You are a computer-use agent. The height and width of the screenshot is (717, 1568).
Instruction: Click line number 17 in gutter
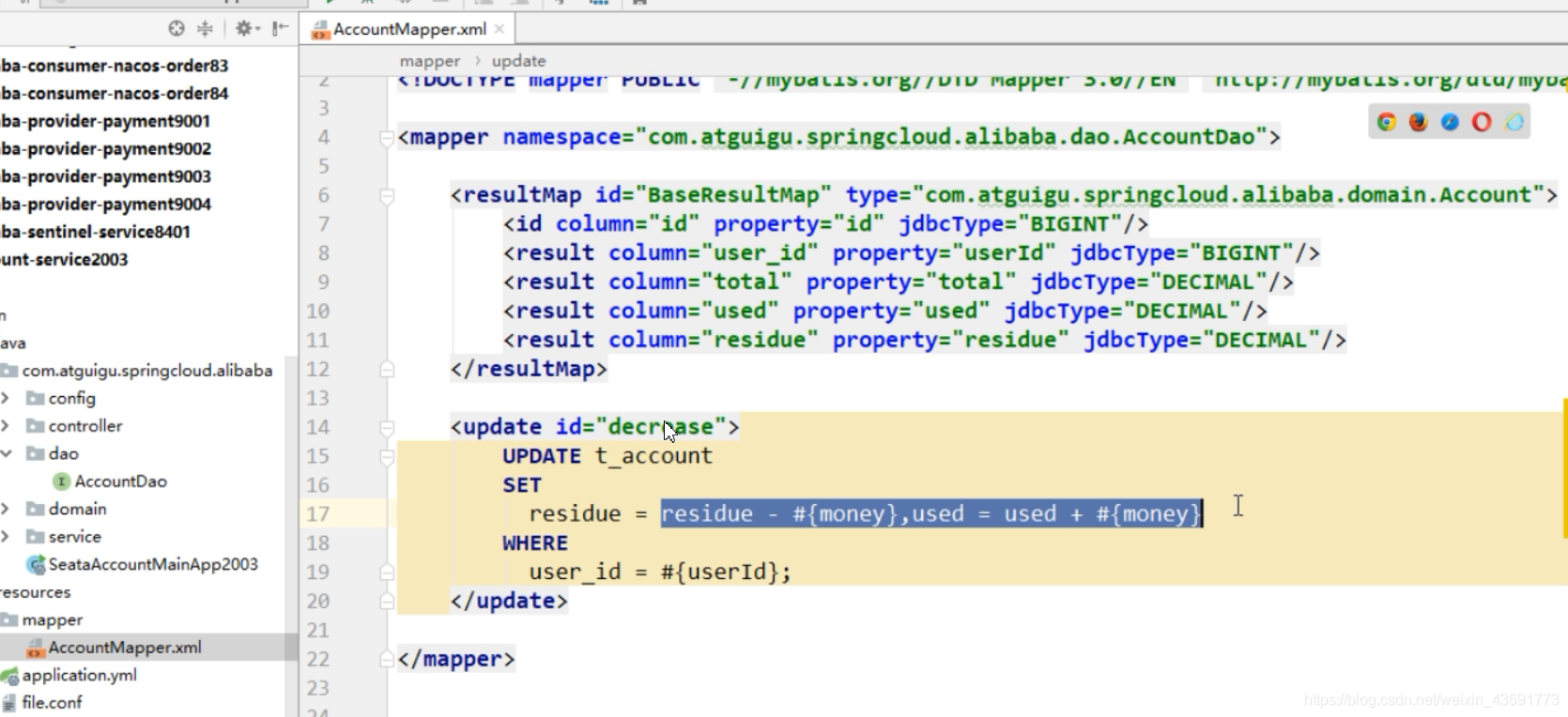[x=317, y=514]
